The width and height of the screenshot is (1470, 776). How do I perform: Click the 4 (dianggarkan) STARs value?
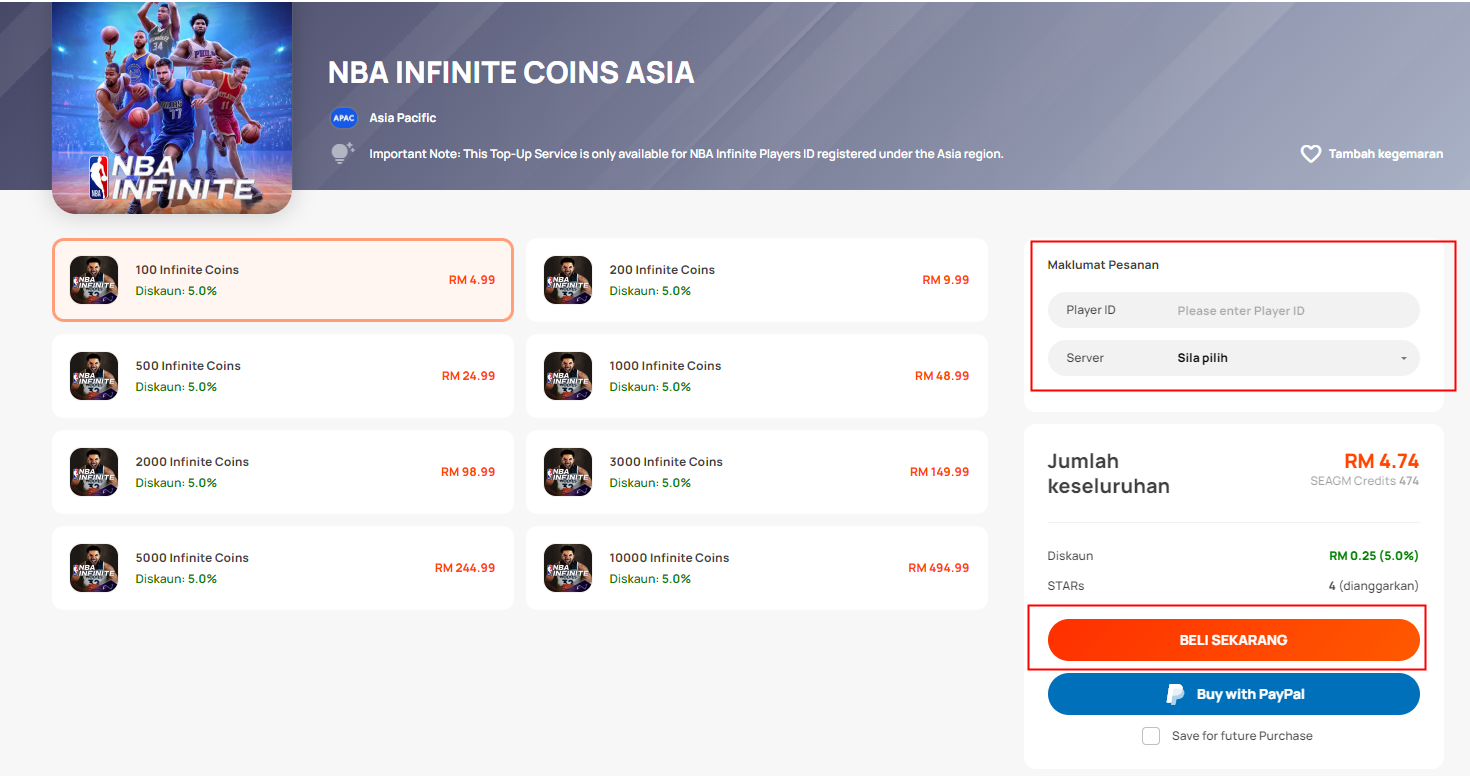pos(1373,586)
